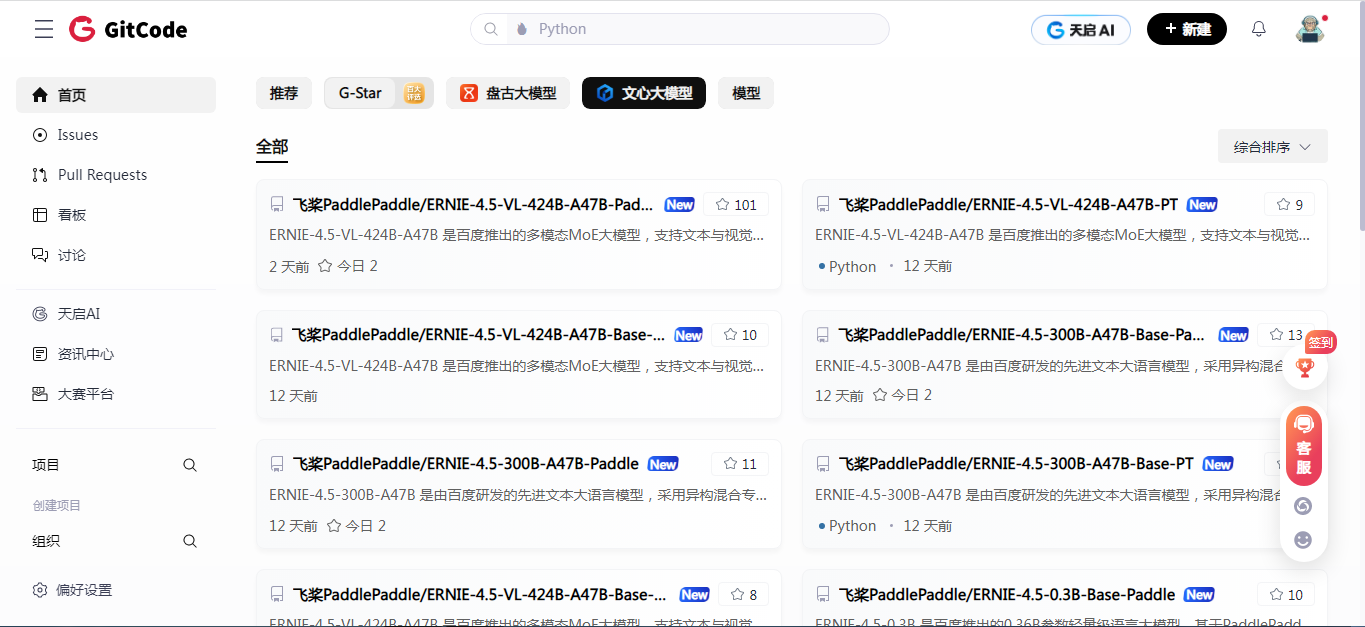The width and height of the screenshot is (1365, 627).
Task: Click the smiley feedback icon
Action: tap(1303, 540)
